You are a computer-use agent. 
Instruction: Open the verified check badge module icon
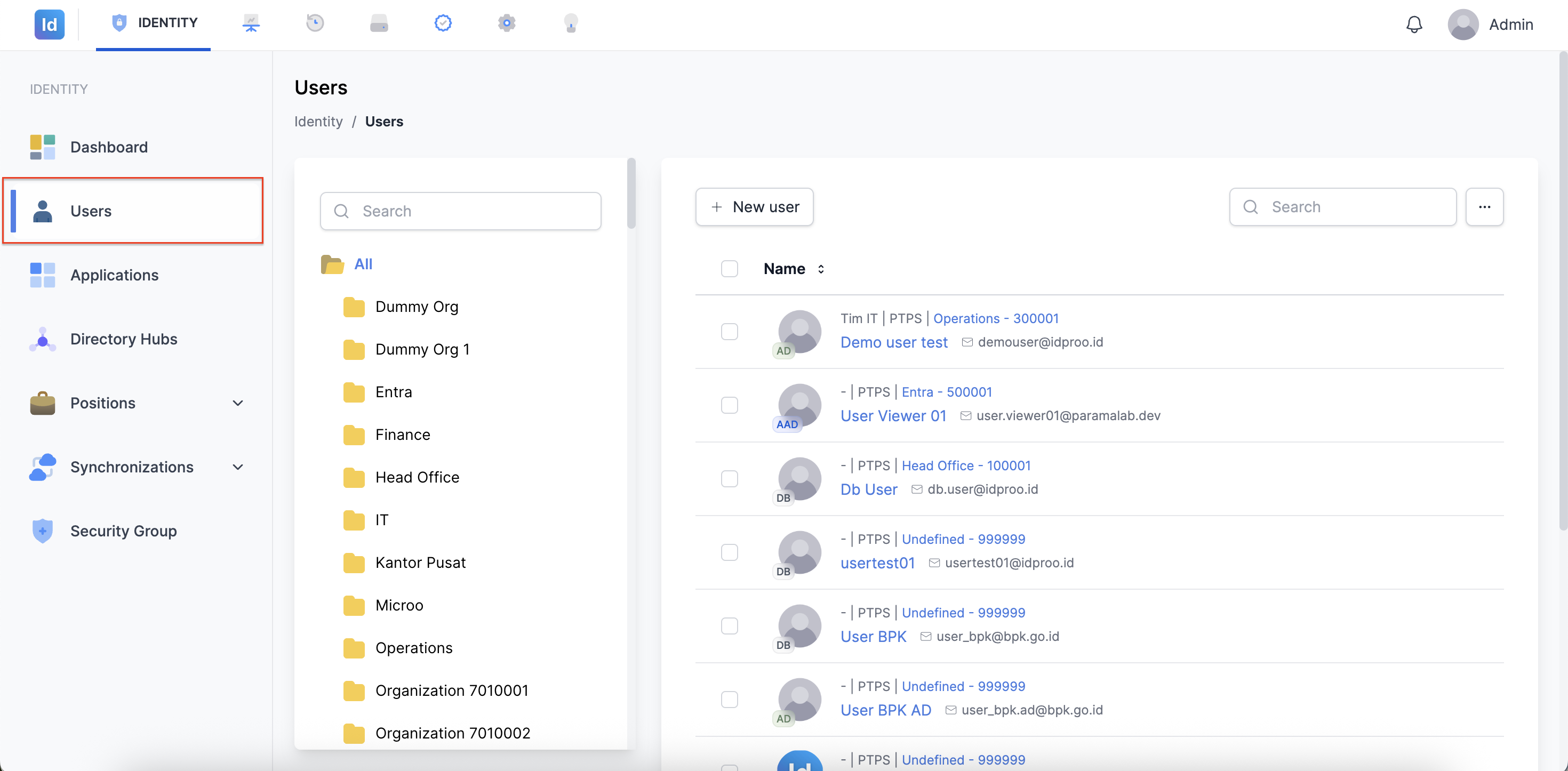click(x=443, y=23)
